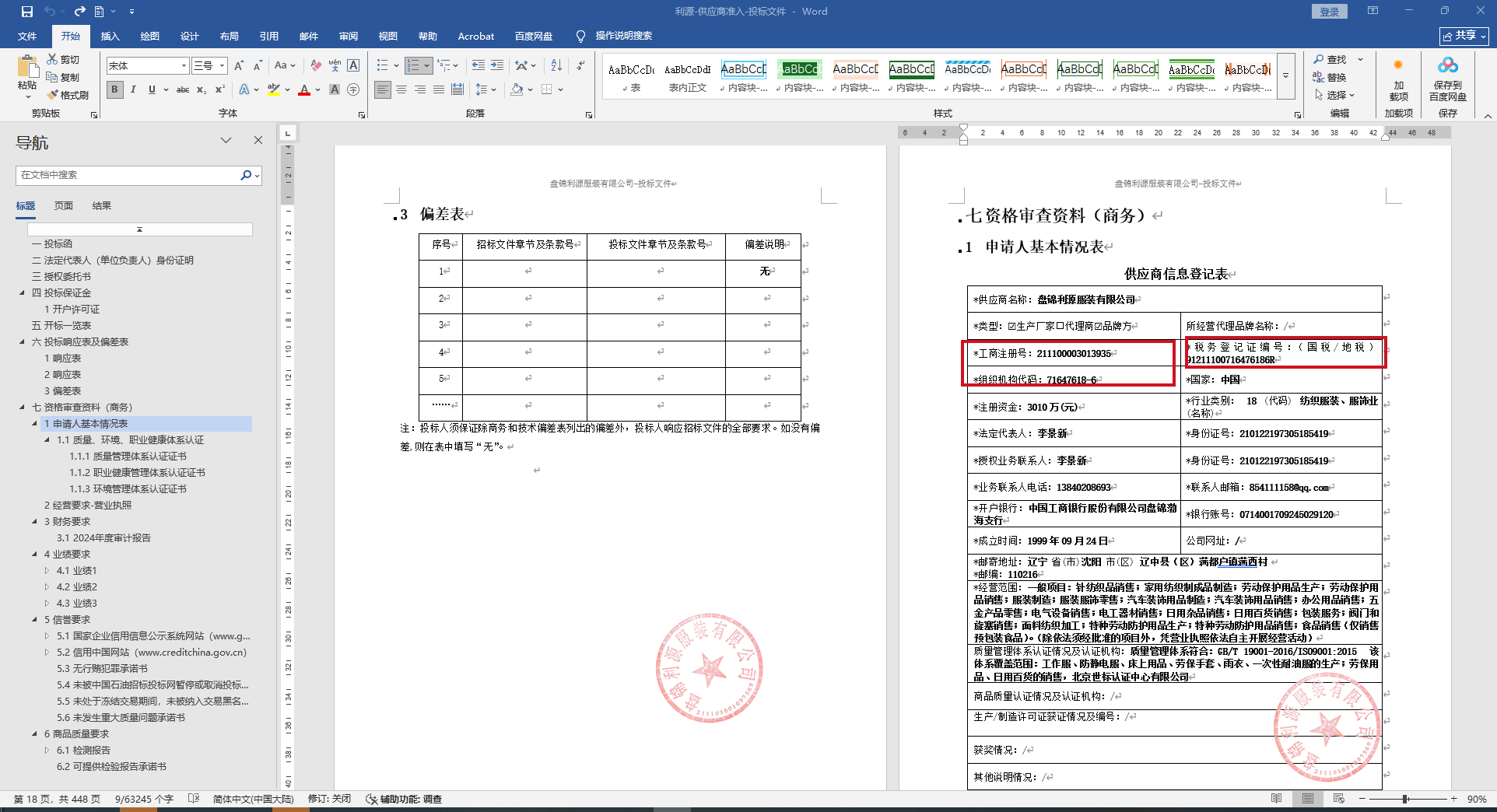Undo the last action
The width and height of the screenshot is (1497, 812).
50,12
